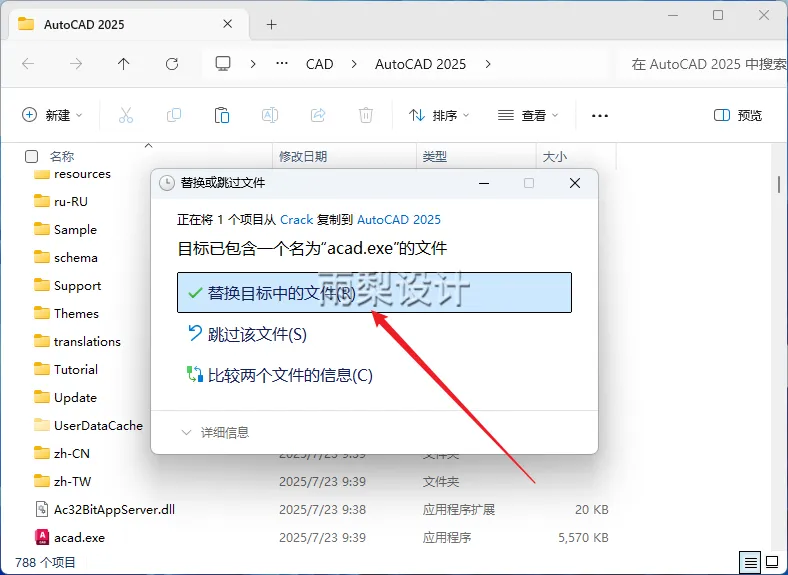Viewport: 788px width, 575px height.
Task: Switch to large icons view in status bar
Action: (772, 562)
